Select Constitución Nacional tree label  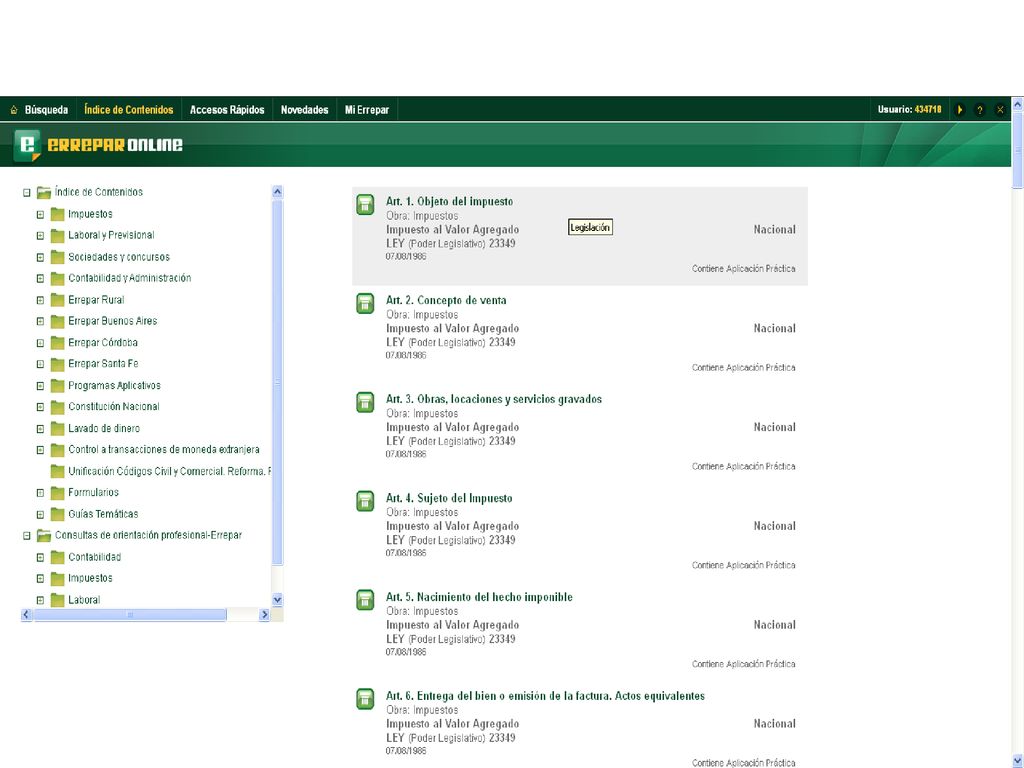[x=114, y=406]
